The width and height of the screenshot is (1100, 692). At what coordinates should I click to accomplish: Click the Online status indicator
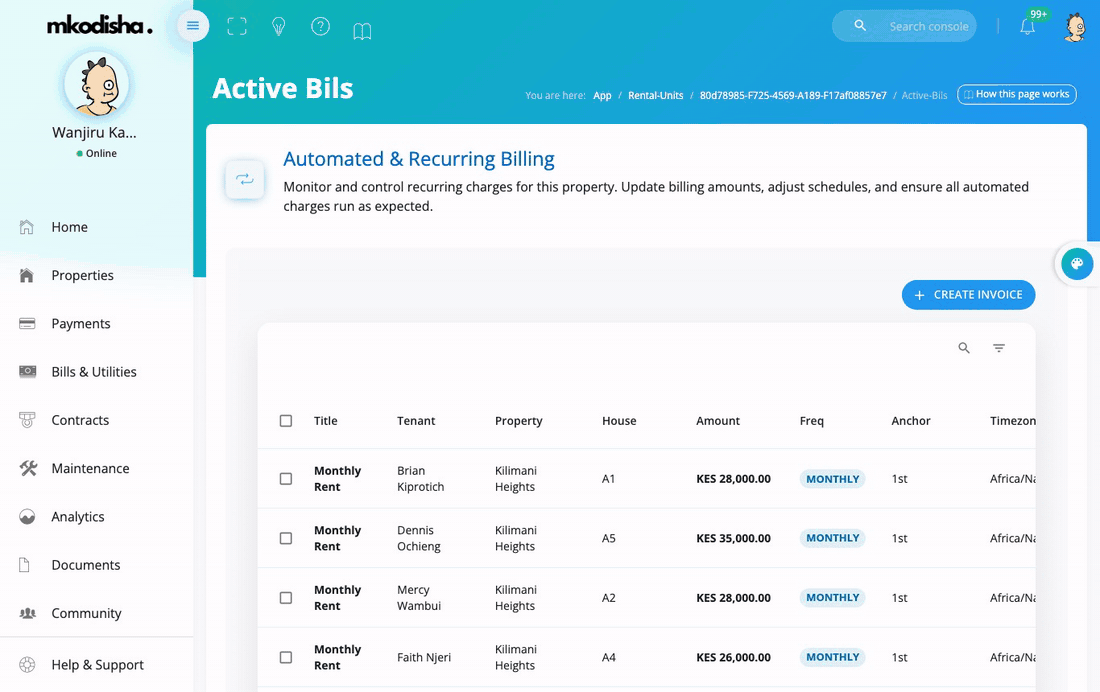pos(97,153)
